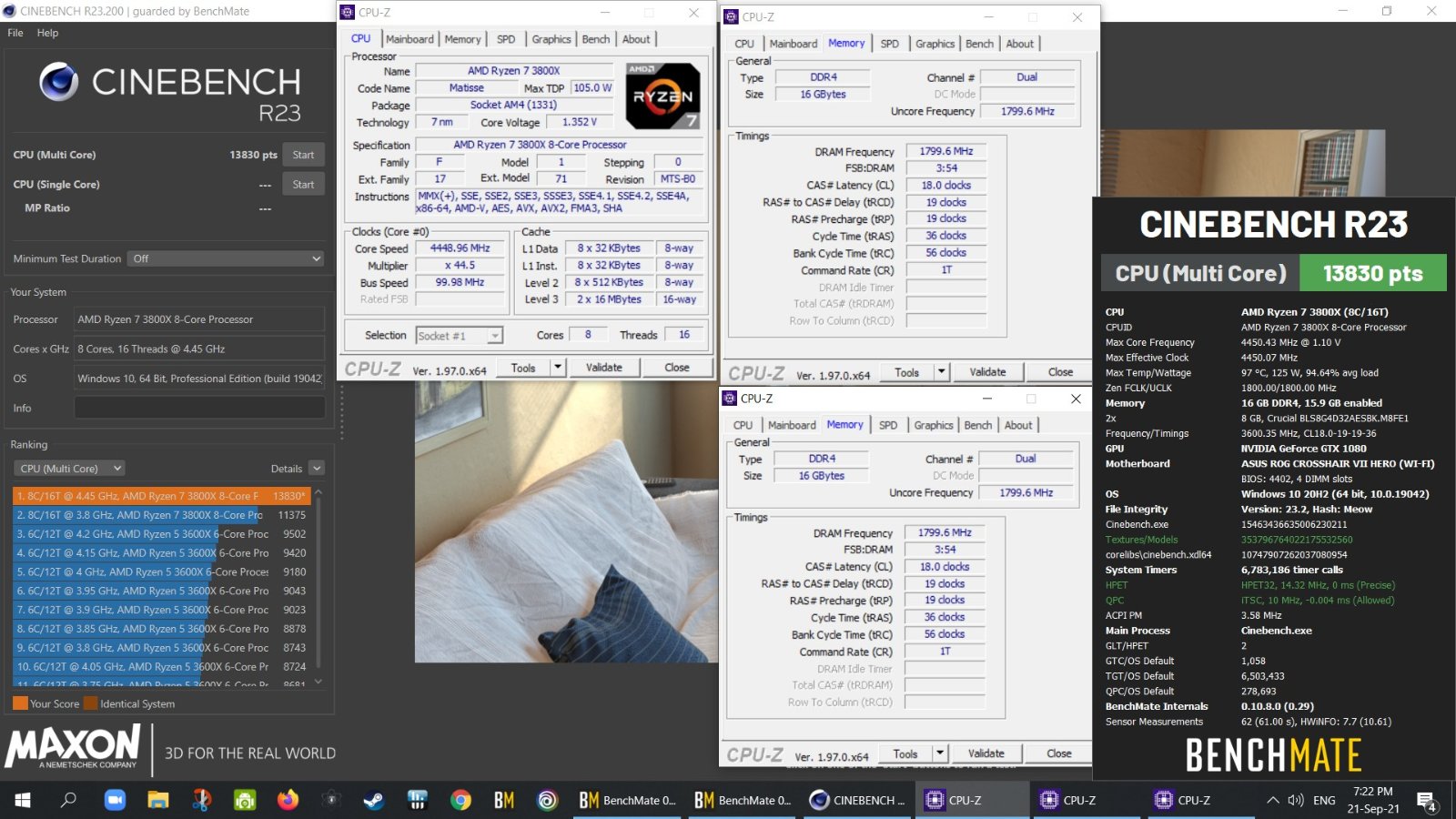Open Bench tab in CPU-Z CPU window
Screen dimensions: 1456x819
(596, 39)
